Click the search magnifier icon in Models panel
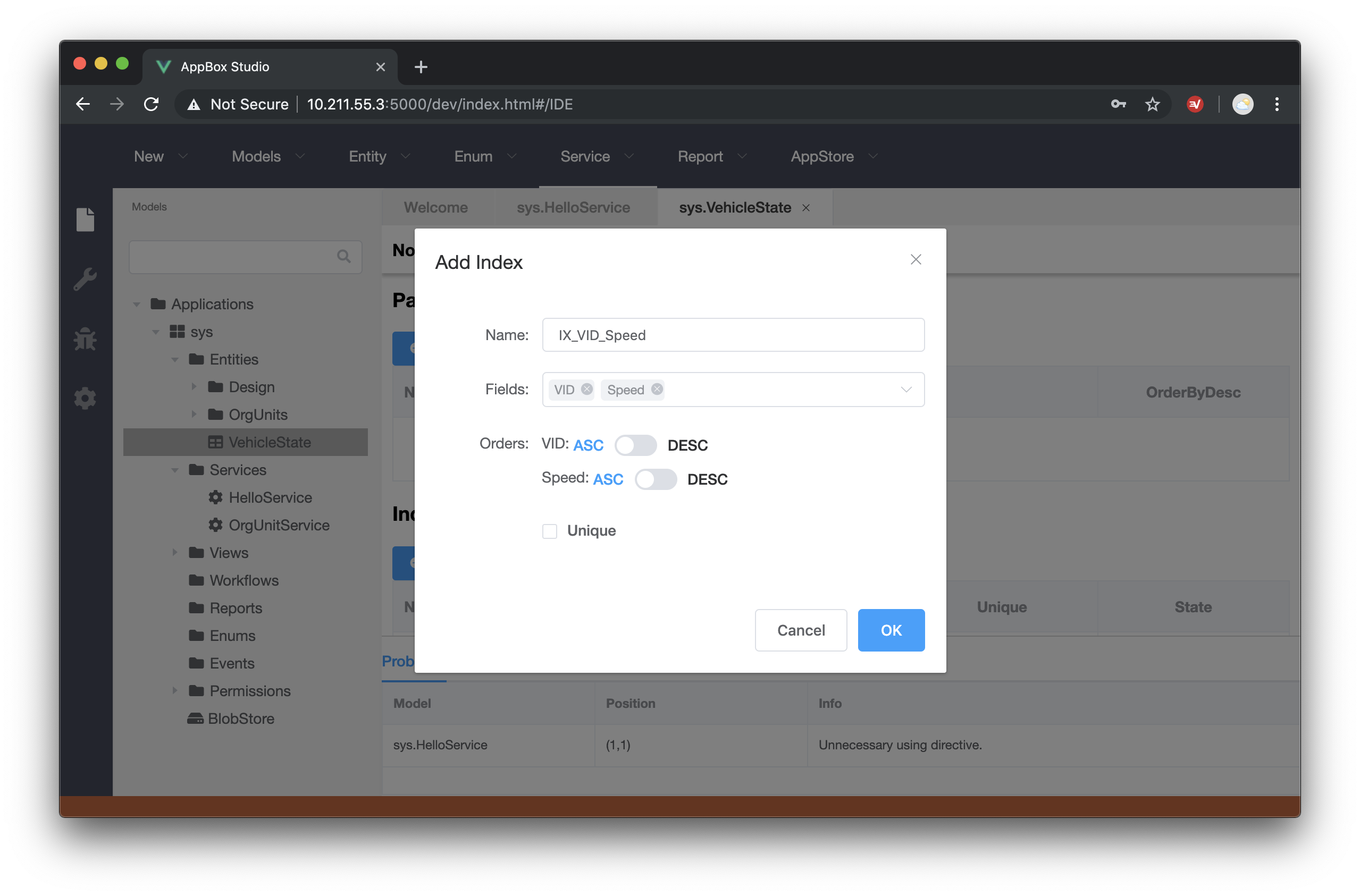The width and height of the screenshot is (1360, 896). click(343, 257)
